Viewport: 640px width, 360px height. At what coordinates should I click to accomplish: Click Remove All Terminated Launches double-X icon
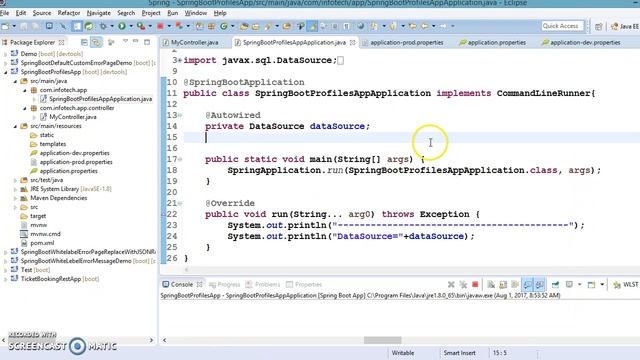coord(463,284)
